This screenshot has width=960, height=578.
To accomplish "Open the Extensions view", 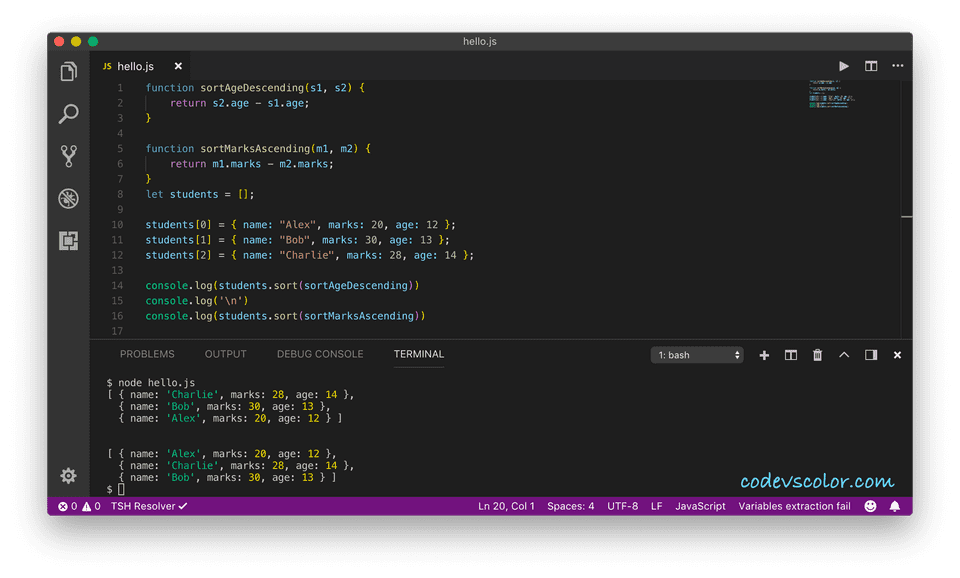I will 68,241.
